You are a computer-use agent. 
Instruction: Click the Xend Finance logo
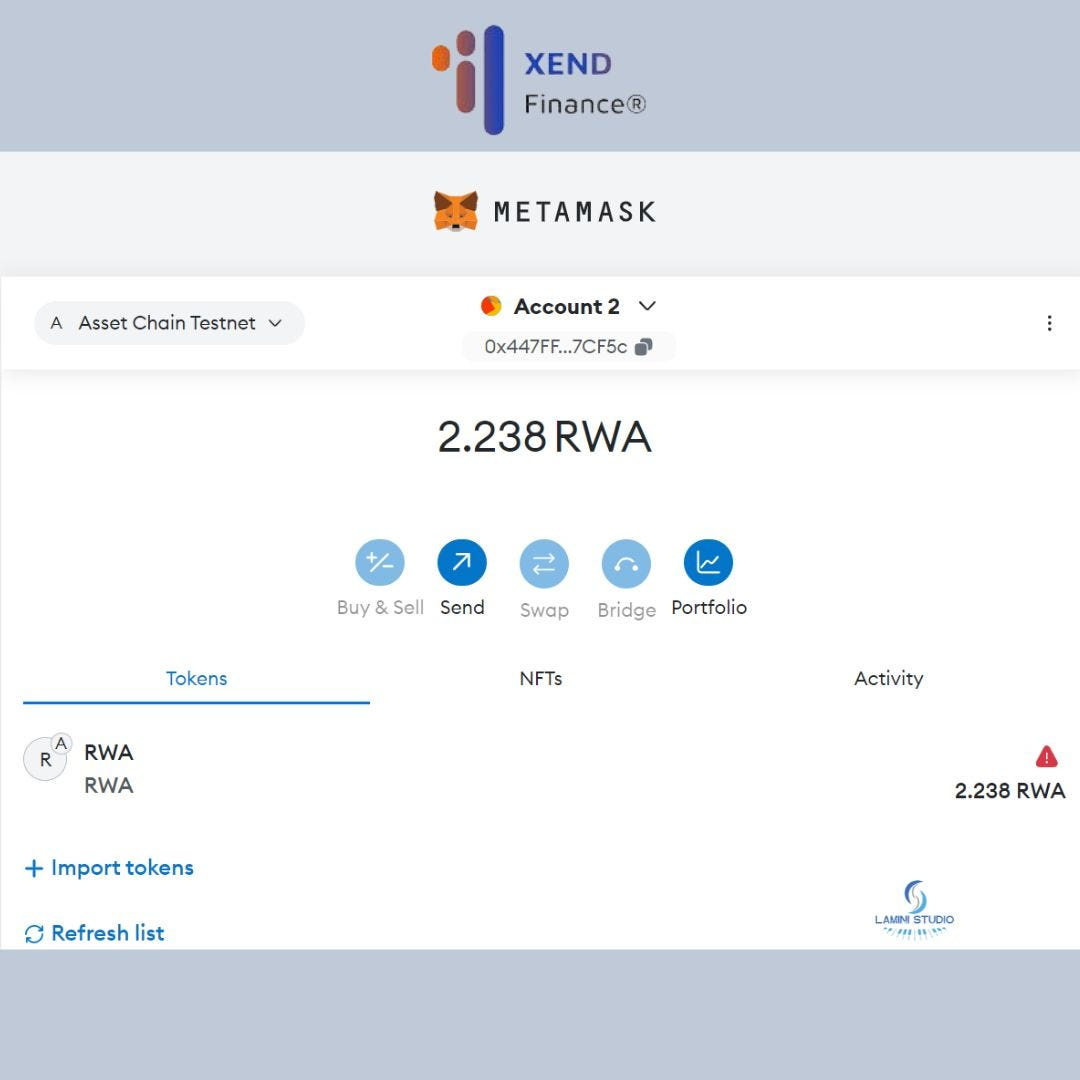pos(539,81)
